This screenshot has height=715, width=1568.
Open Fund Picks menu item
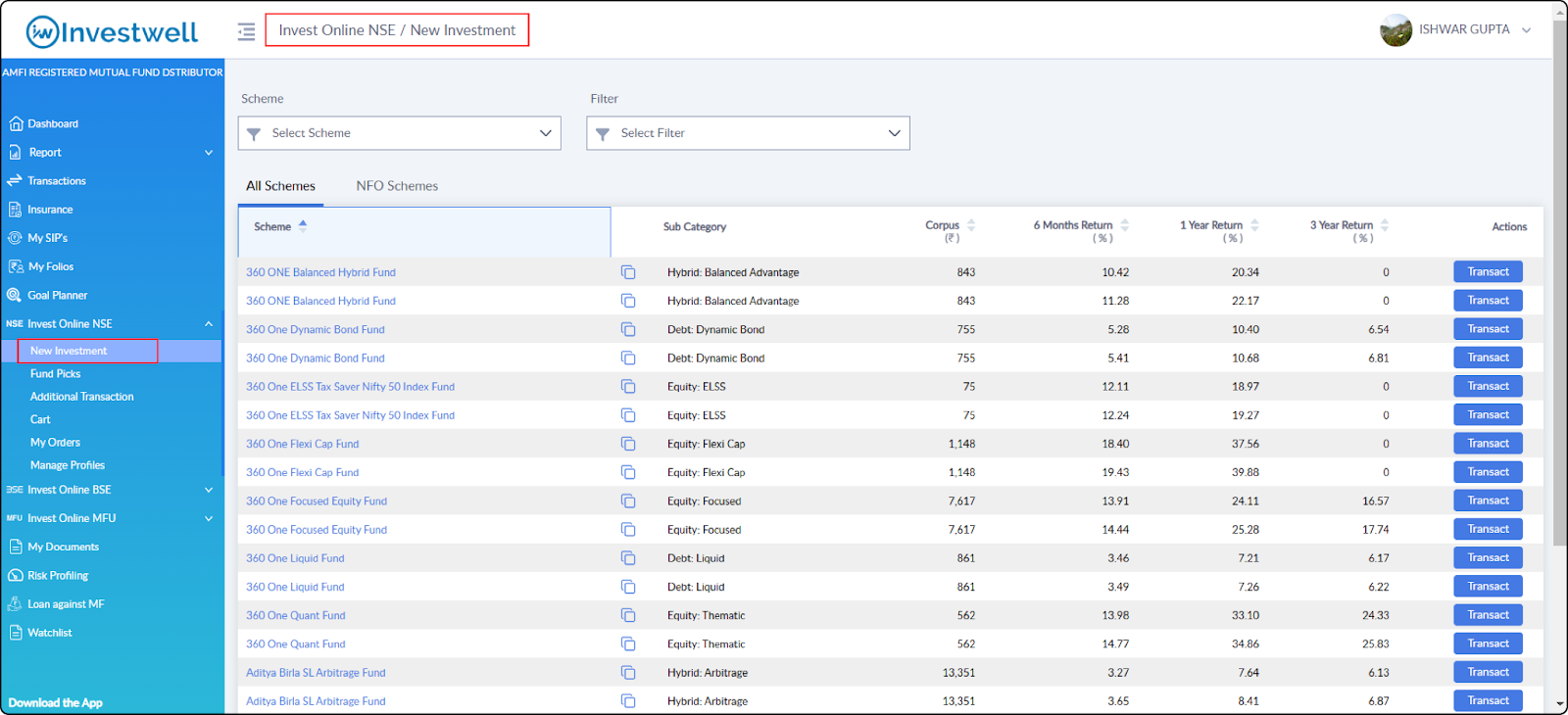click(x=55, y=374)
